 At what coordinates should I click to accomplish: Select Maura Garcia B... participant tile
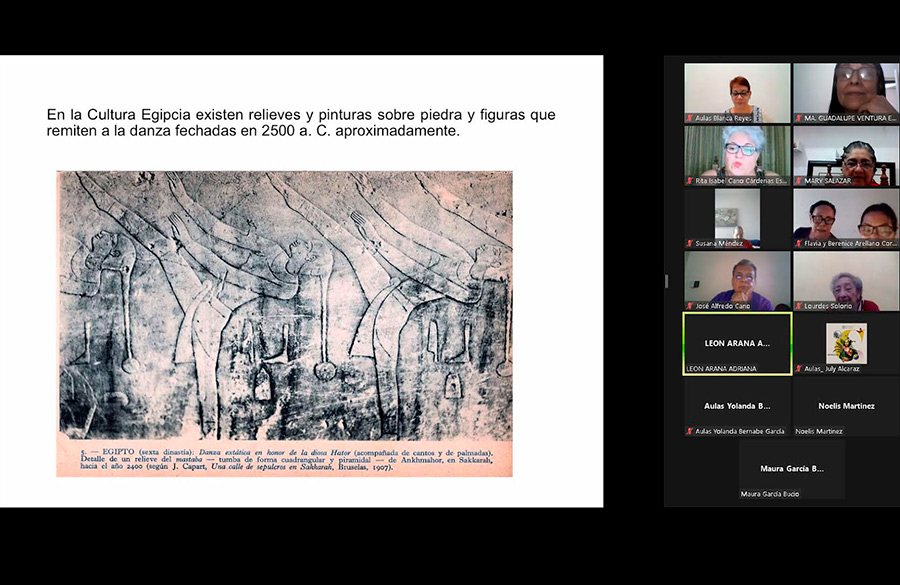tap(792, 468)
